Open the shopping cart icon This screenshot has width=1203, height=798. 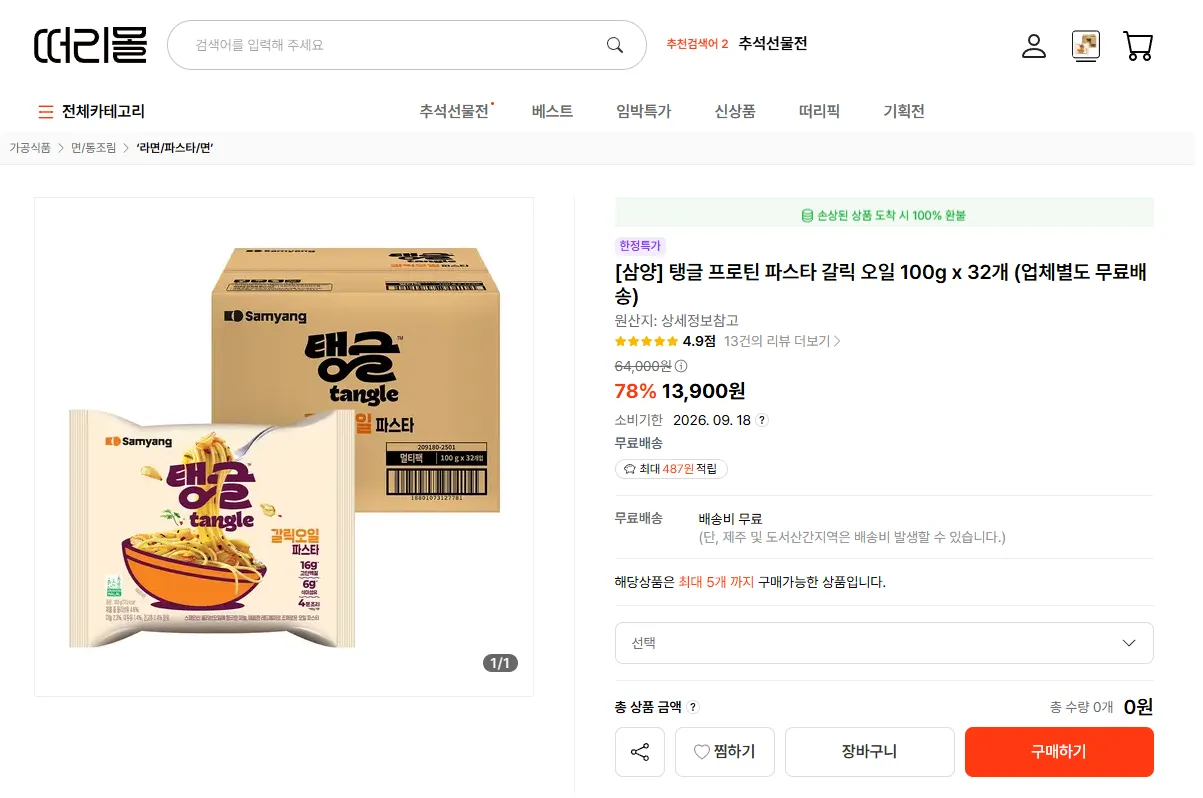coord(1138,46)
